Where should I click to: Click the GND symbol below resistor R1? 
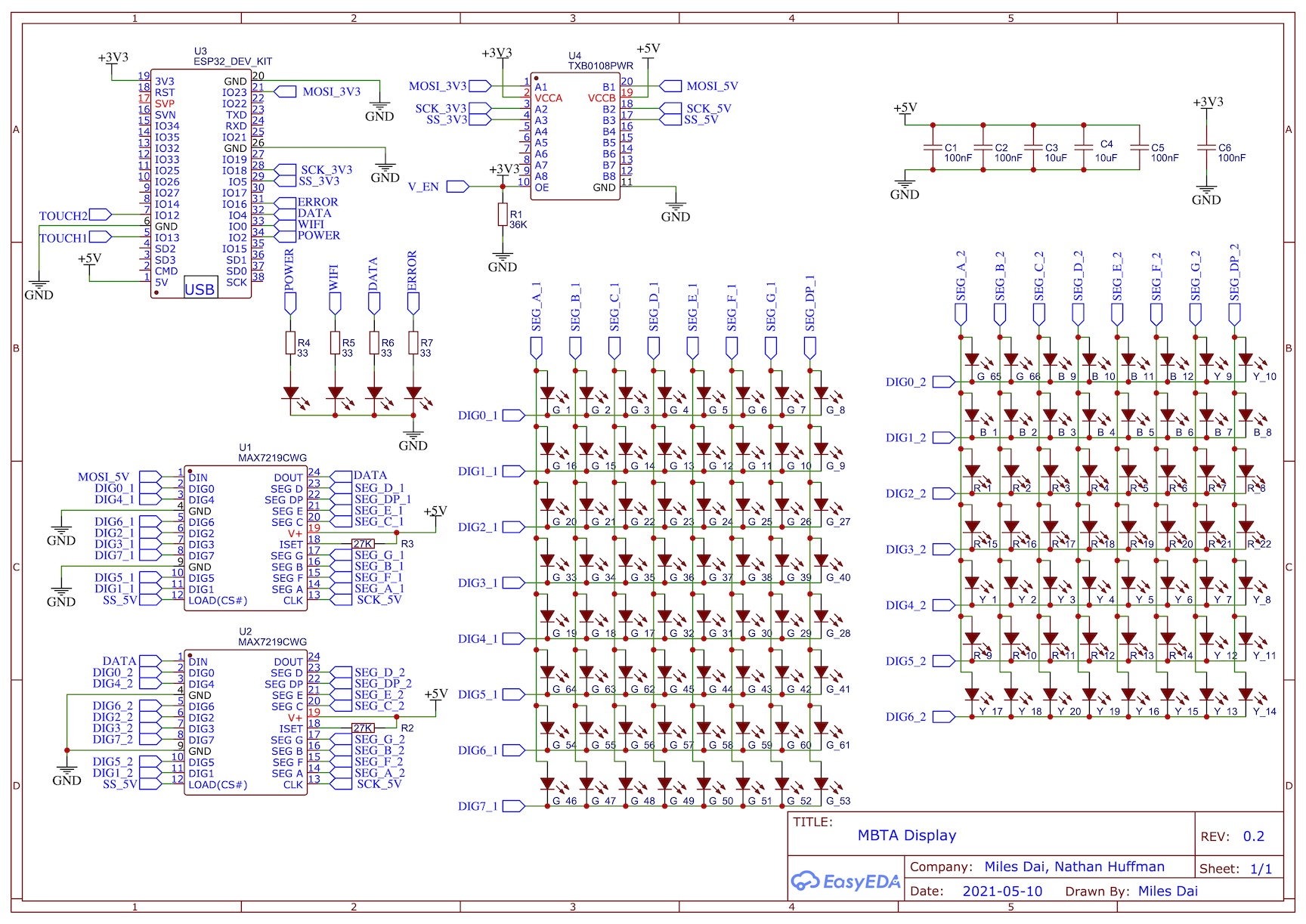point(503,262)
